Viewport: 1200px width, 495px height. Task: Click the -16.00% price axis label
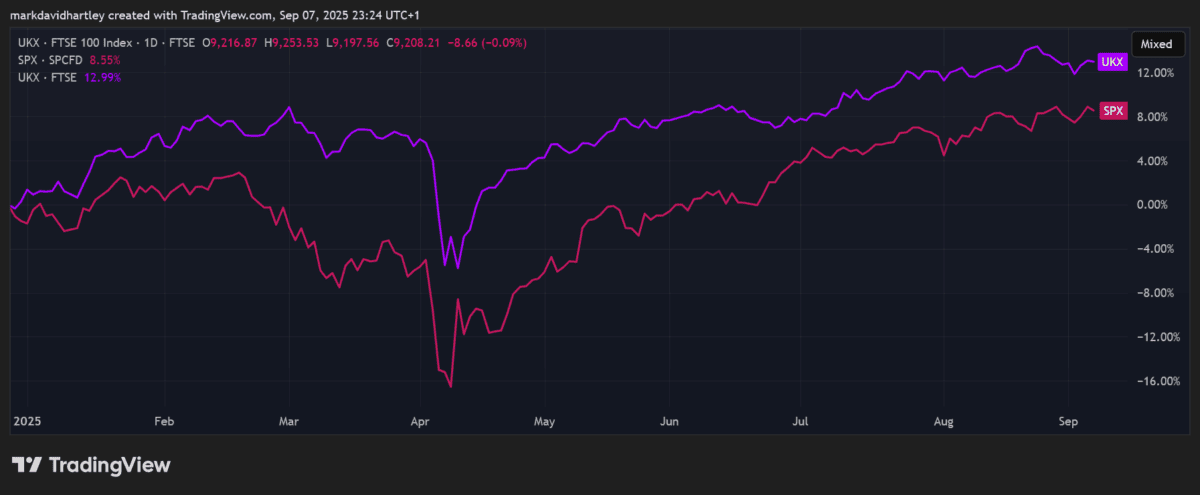1150,381
